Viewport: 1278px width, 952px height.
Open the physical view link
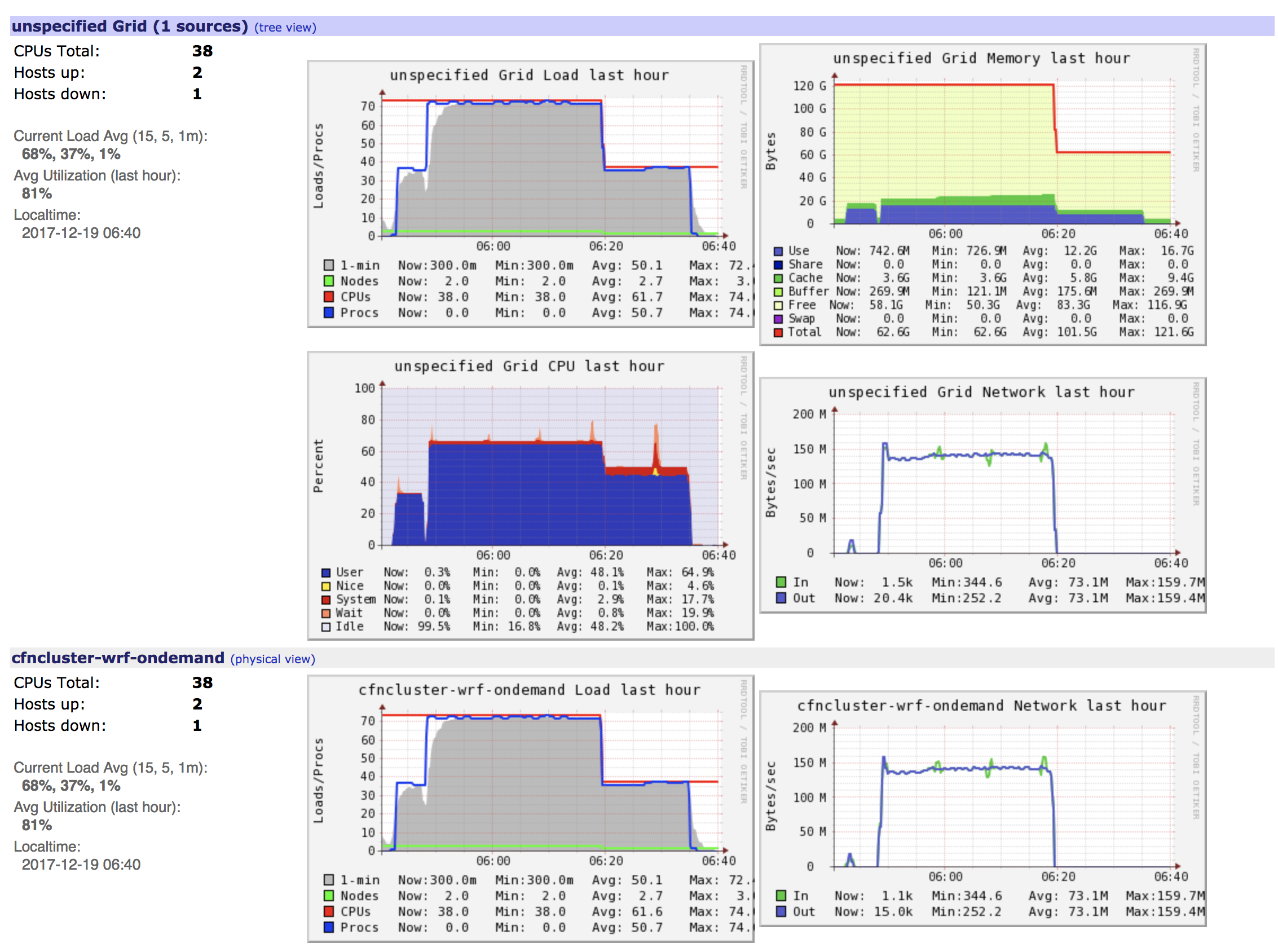click(x=272, y=659)
